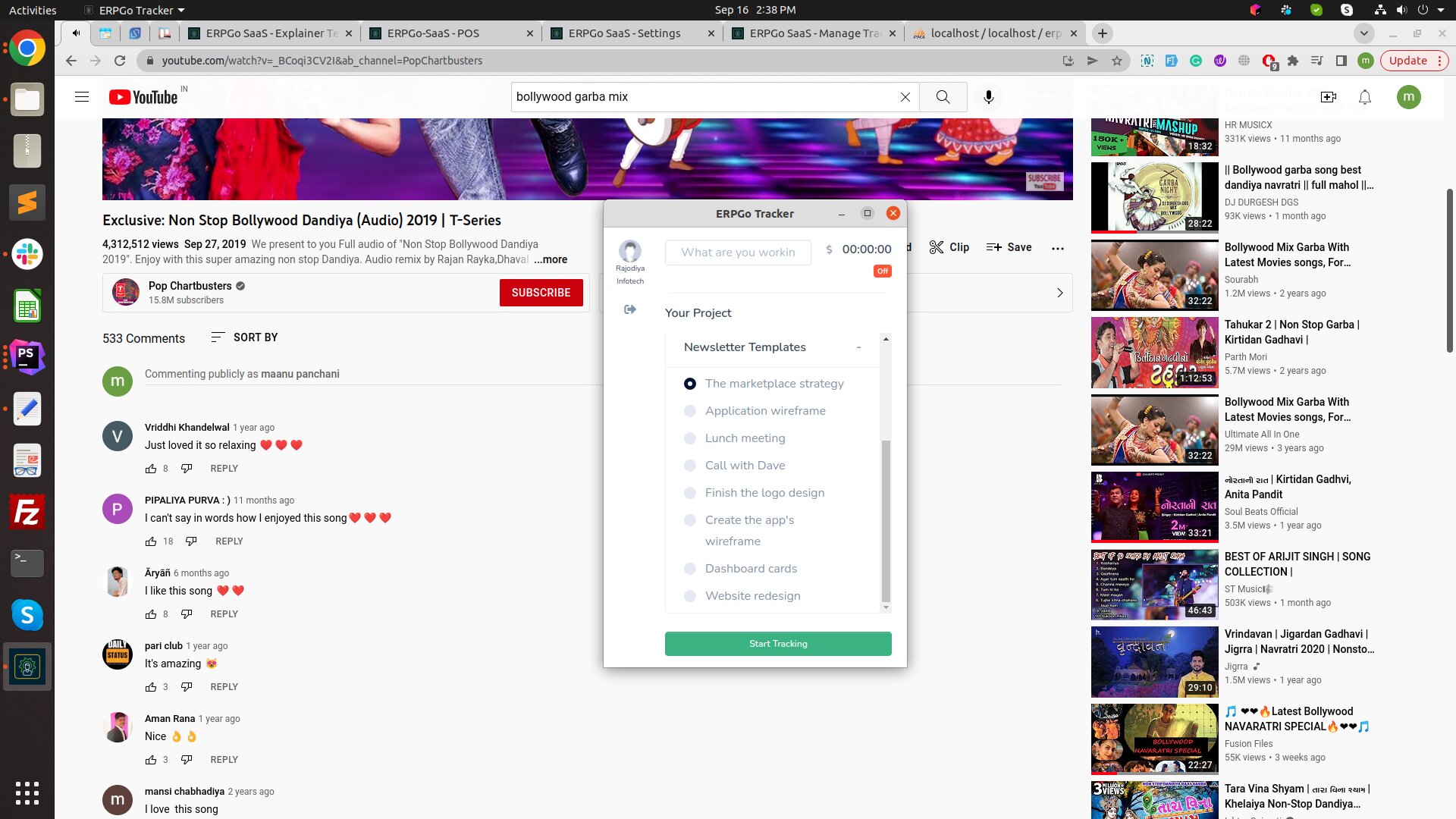Screen dimensions: 1456x819
Task: Click the logout icon in ERPGo Tracker
Action: coord(630,309)
